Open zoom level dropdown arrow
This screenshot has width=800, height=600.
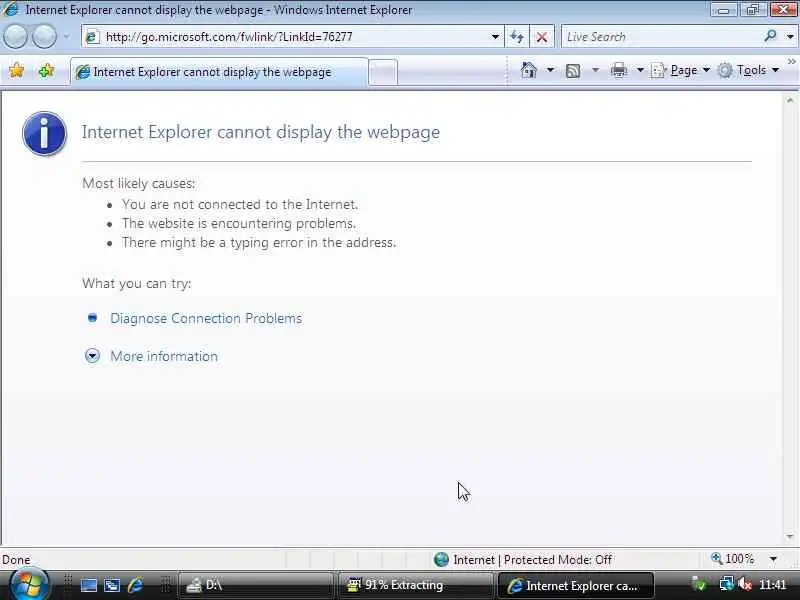pos(773,559)
